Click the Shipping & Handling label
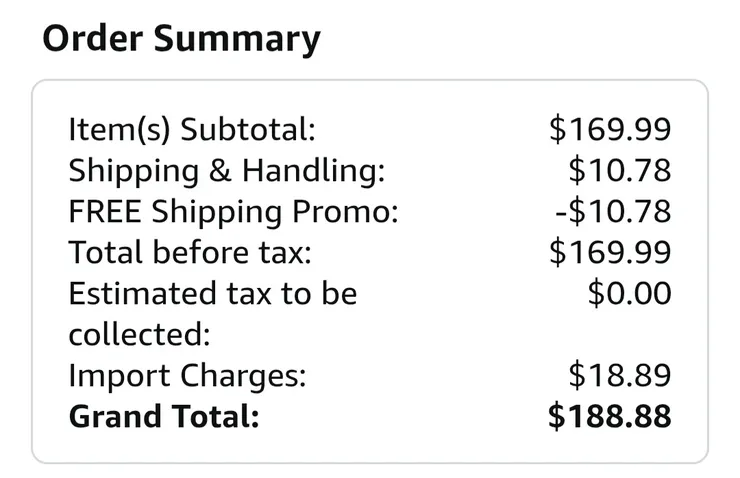The image size is (740, 478). [x=226, y=171]
